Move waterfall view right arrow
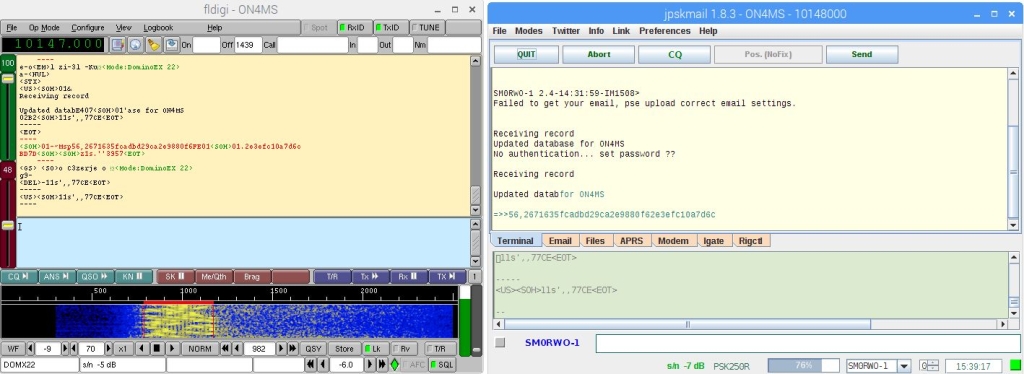The width and height of the screenshot is (1024, 374). click(172, 349)
